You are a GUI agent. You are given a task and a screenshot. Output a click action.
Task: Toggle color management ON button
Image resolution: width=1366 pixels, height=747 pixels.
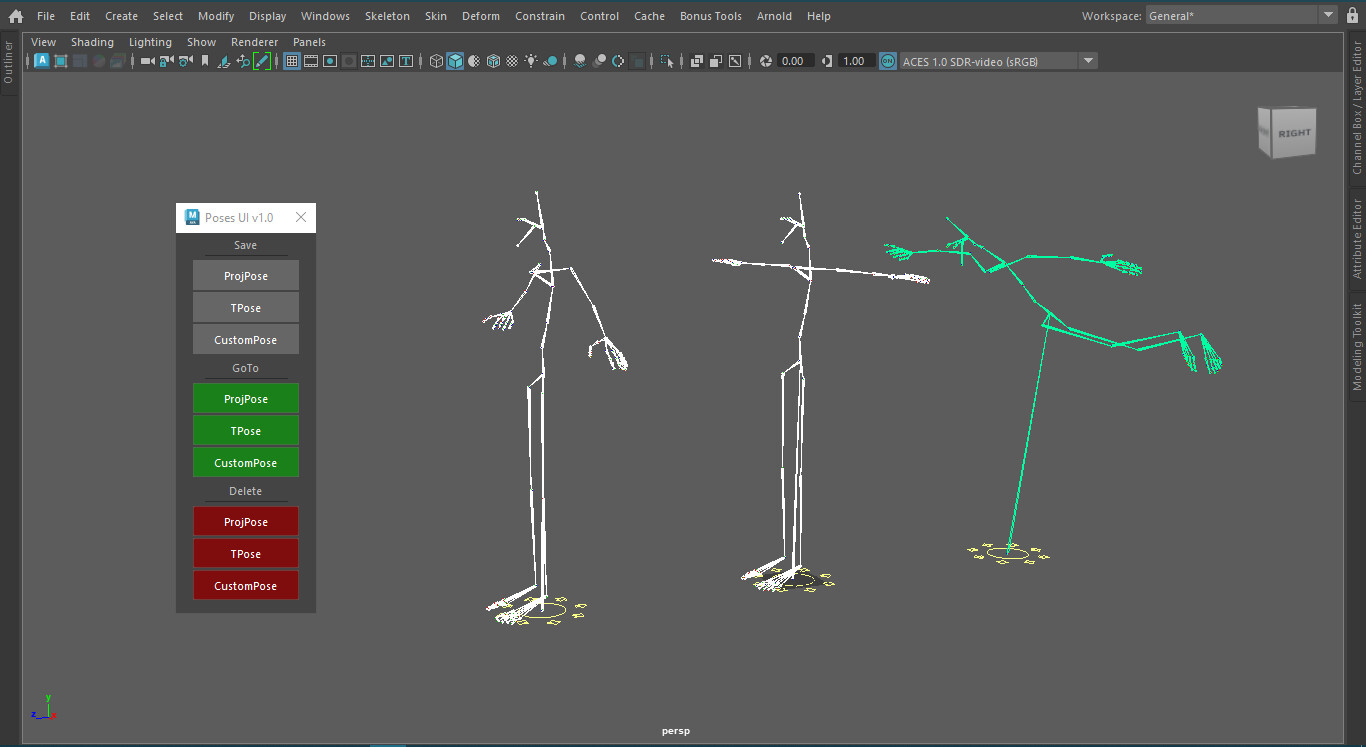tap(888, 60)
